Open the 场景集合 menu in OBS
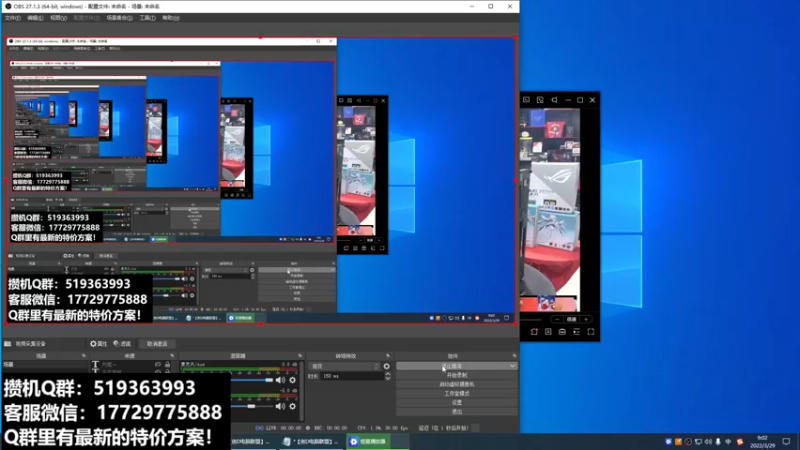The width and height of the screenshot is (800, 450). (119, 18)
